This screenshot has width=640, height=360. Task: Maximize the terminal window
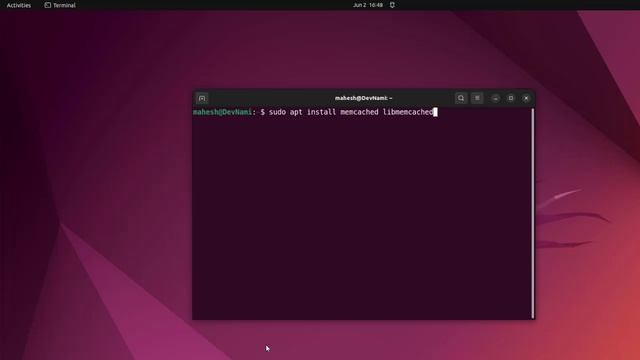click(x=511, y=98)
